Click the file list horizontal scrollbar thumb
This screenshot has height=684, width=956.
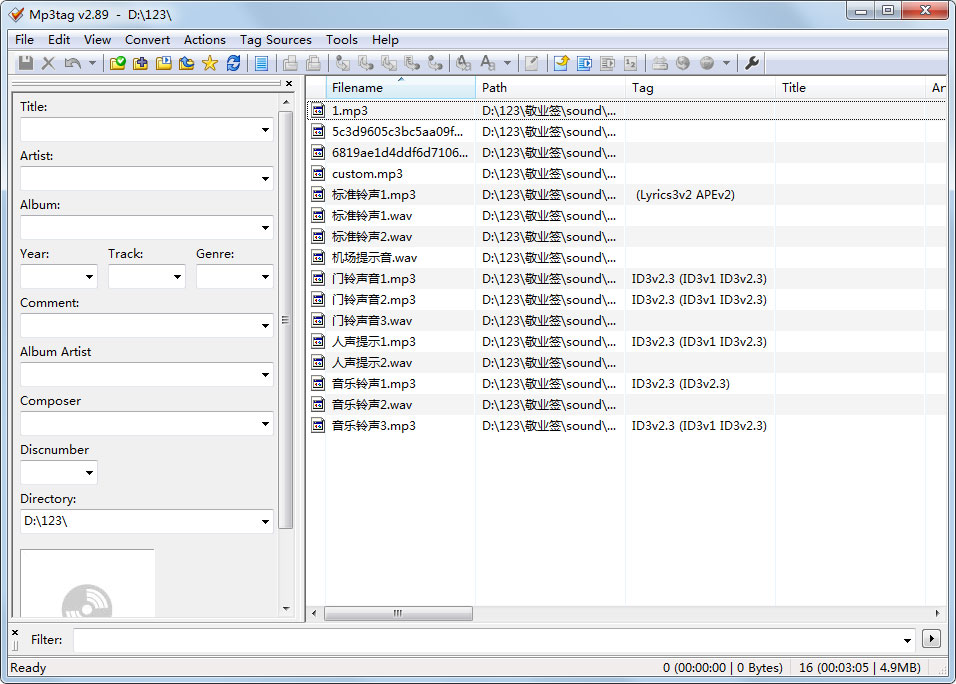(x=398, y=613)
